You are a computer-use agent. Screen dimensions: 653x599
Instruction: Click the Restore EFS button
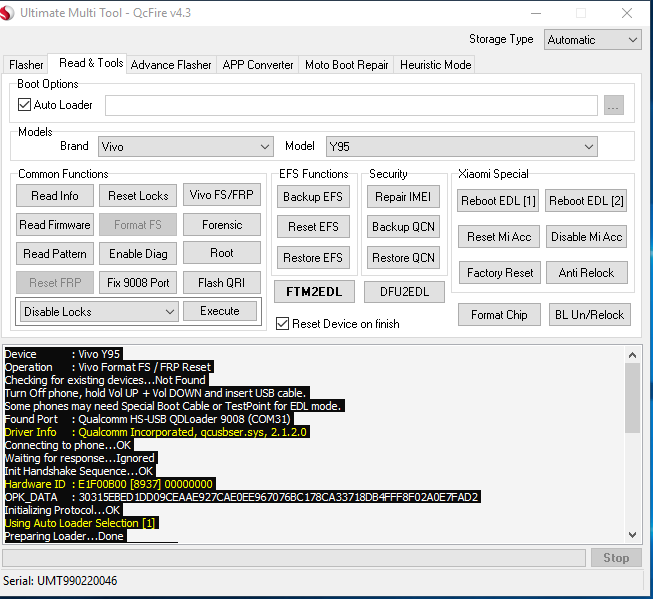pos(313,258)
